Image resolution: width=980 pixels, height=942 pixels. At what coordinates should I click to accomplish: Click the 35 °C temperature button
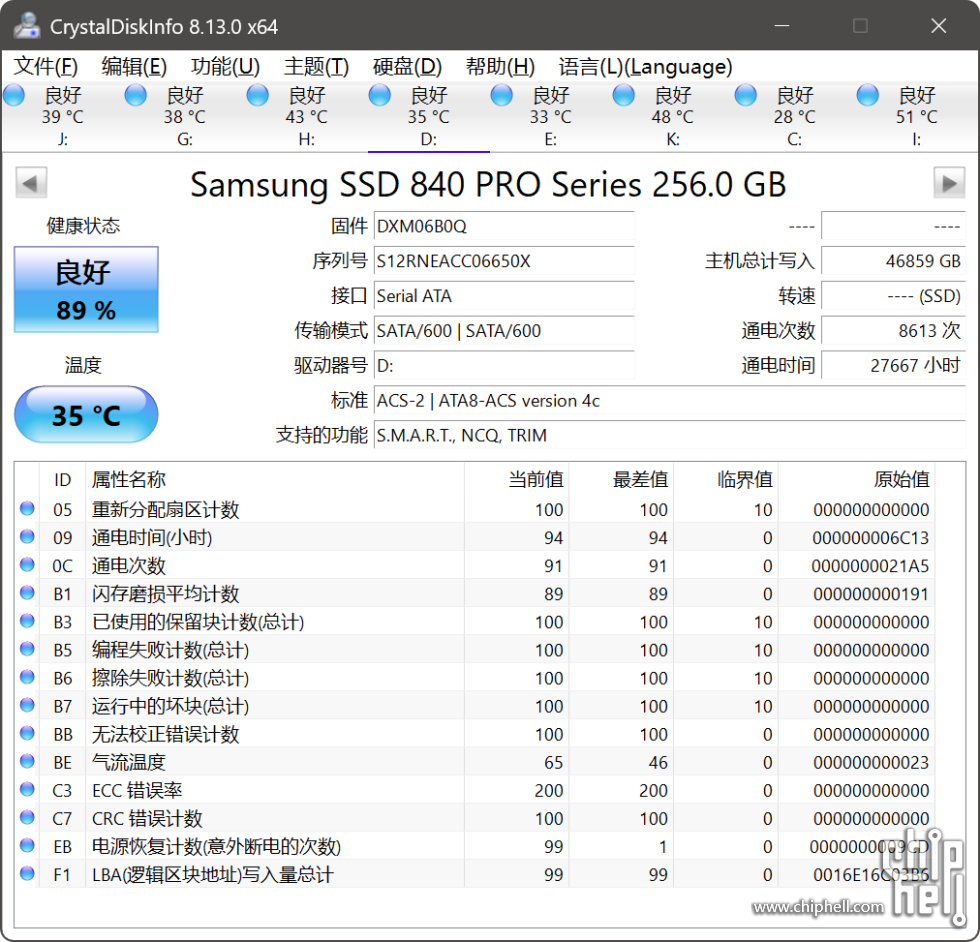click(86, 414)
